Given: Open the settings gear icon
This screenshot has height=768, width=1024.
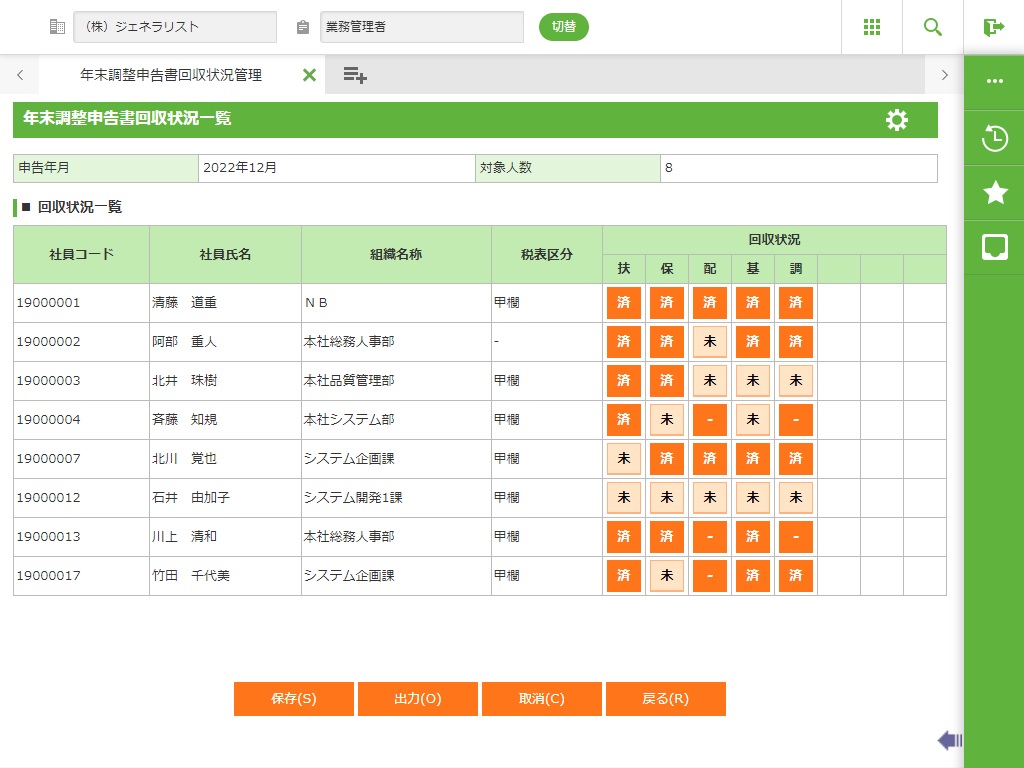Looking at the screenshot, I should pos(897,120).
